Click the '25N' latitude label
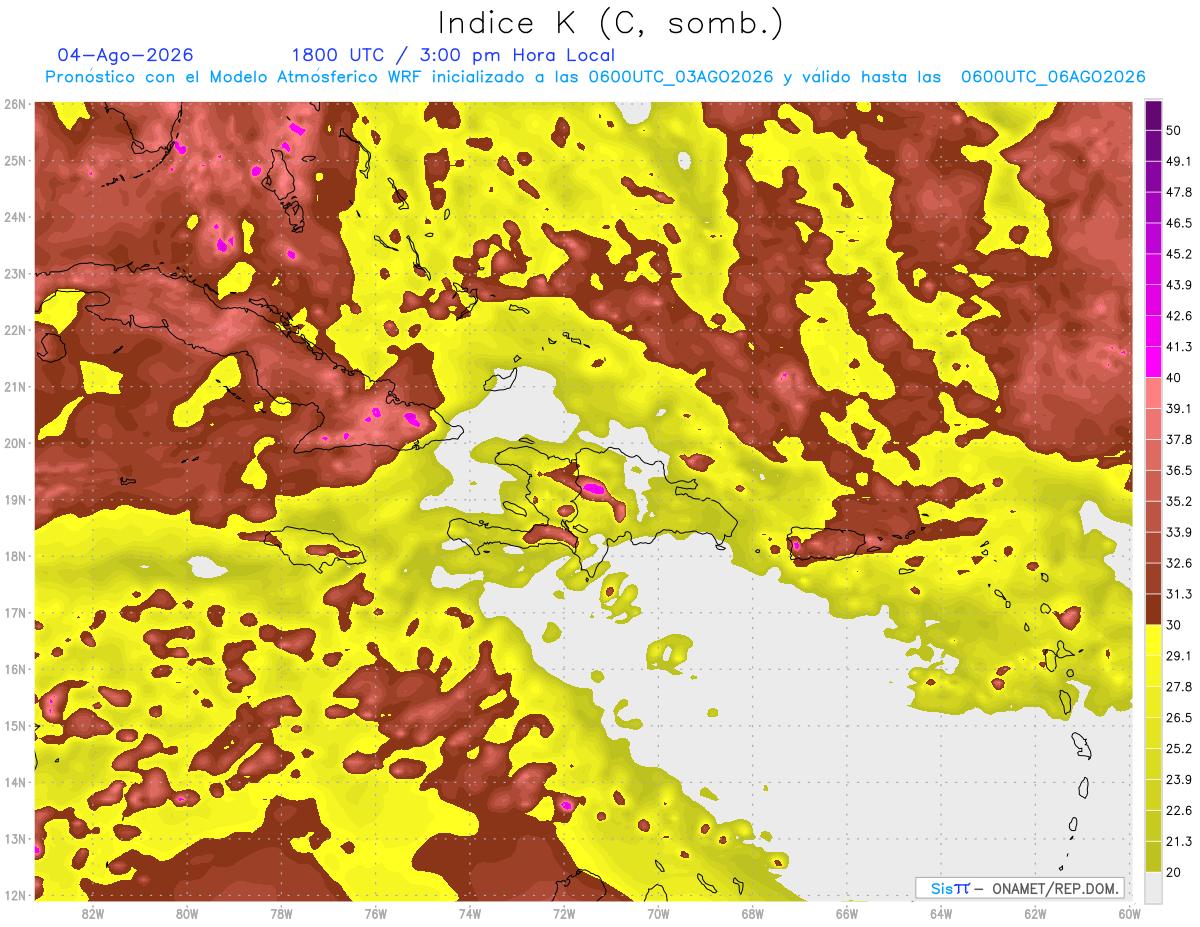 click(14, 160)
